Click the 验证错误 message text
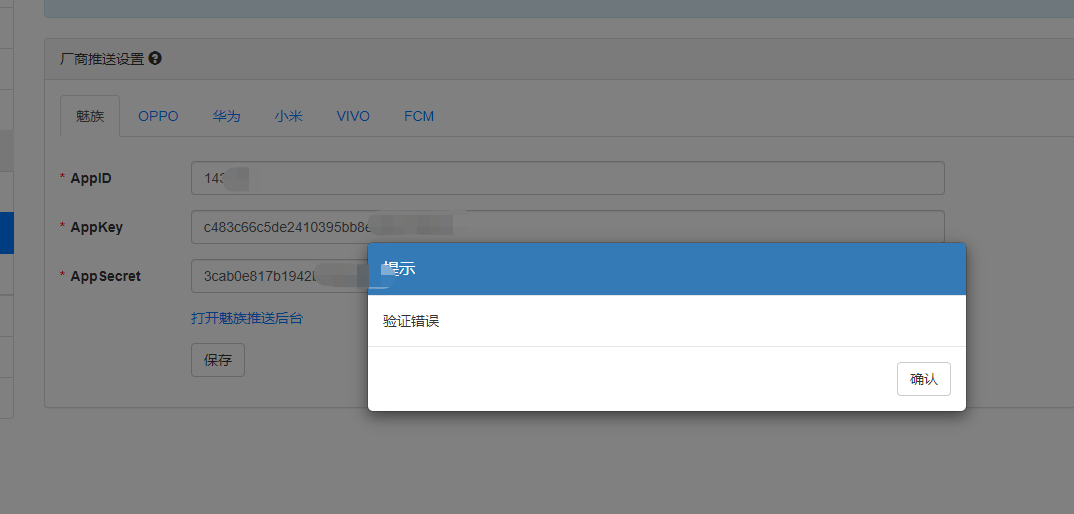The height and width of the screenshot is (514, 1074). coord(411,321)
